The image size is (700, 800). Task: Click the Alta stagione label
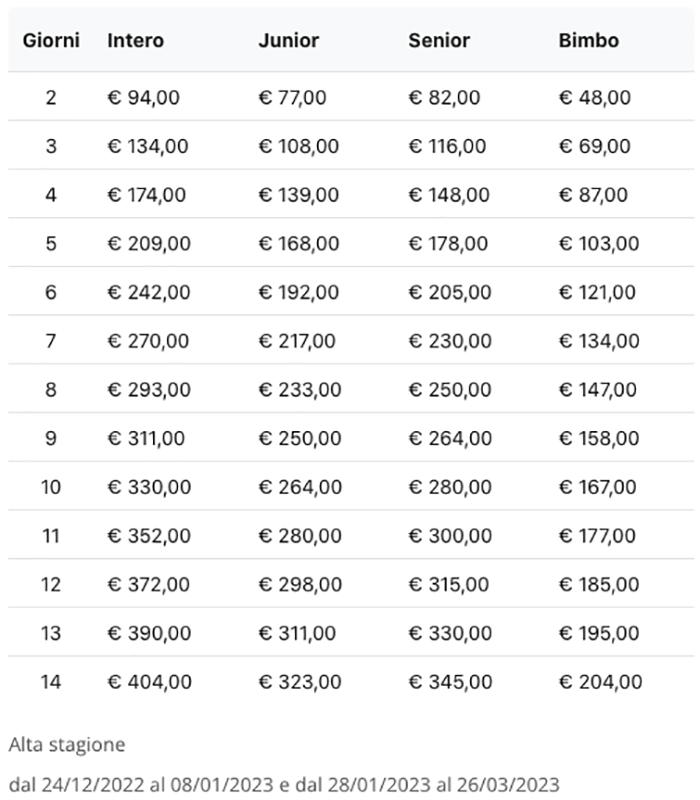(x=67, y=745)
